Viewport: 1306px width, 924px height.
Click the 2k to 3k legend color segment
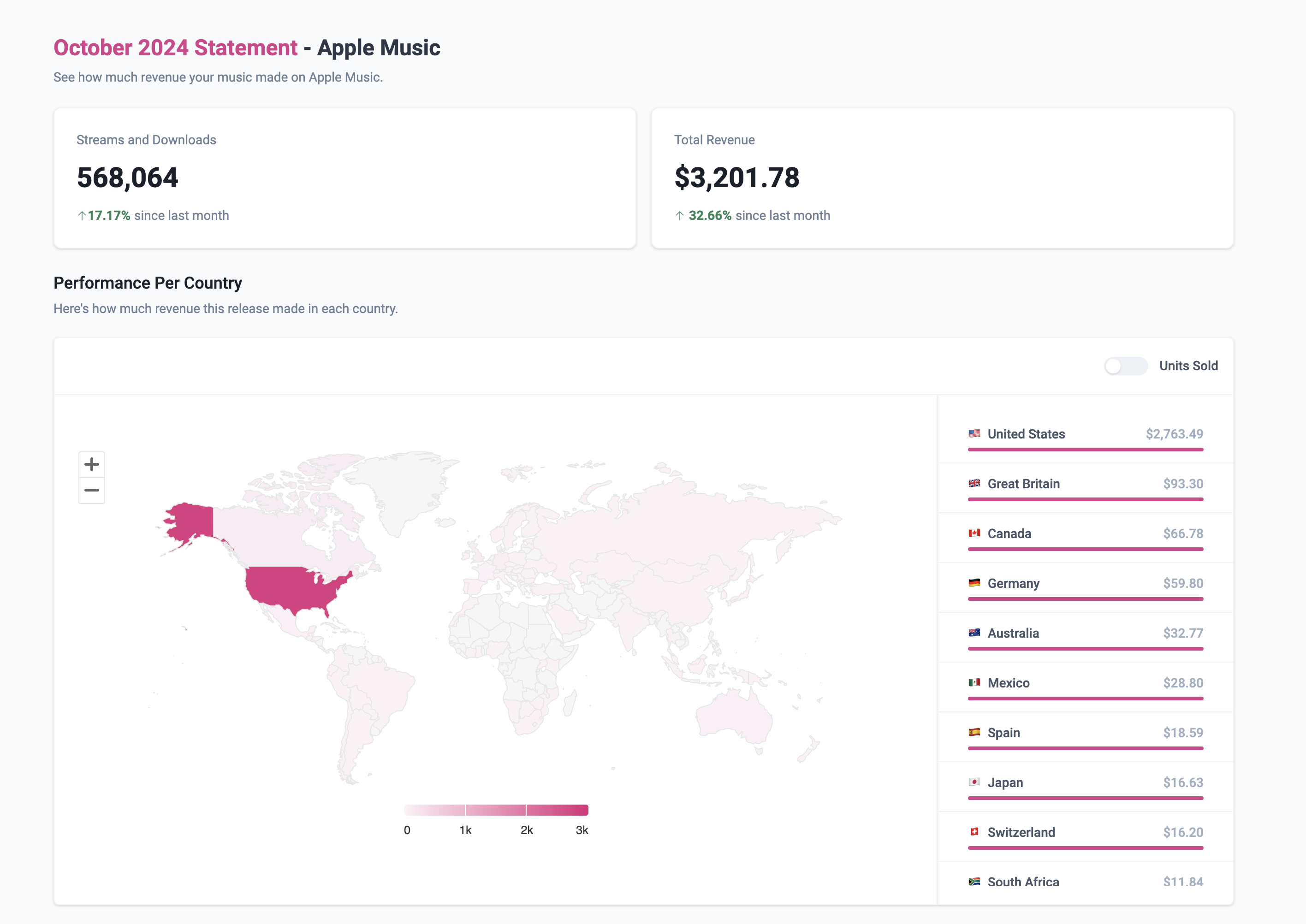[557, 810]
